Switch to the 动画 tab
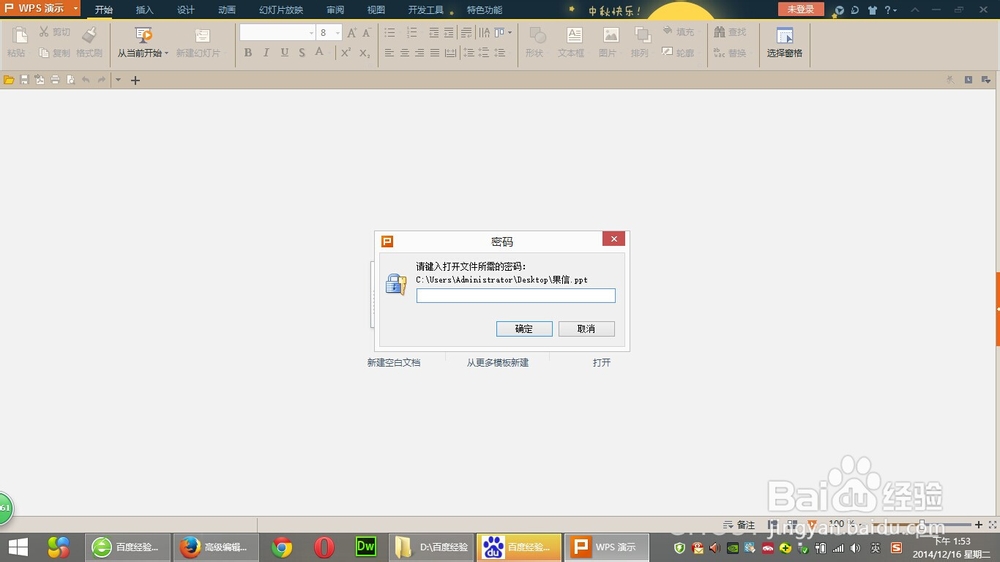 coord(226,10)
